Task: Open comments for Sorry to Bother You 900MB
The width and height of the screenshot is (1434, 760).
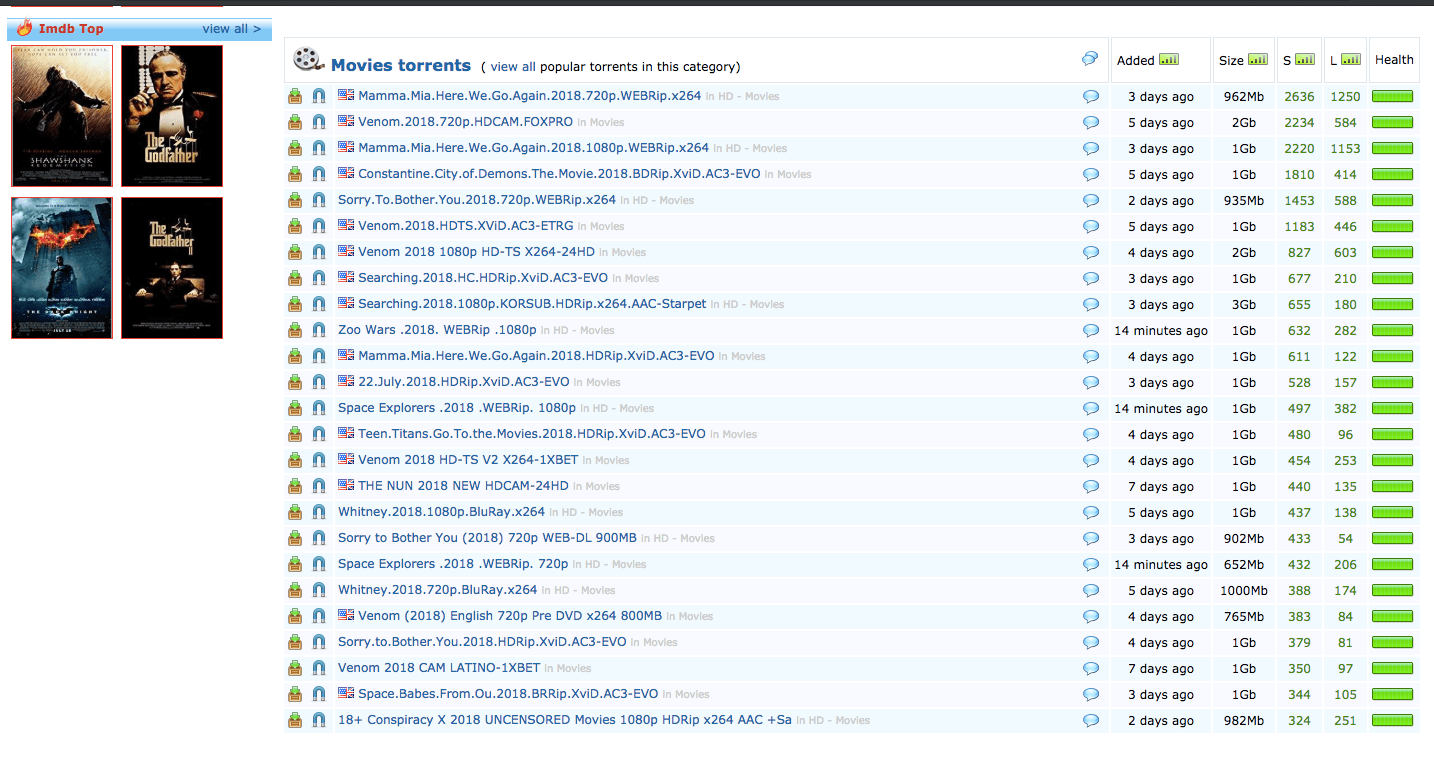Action: point(1091,538)
